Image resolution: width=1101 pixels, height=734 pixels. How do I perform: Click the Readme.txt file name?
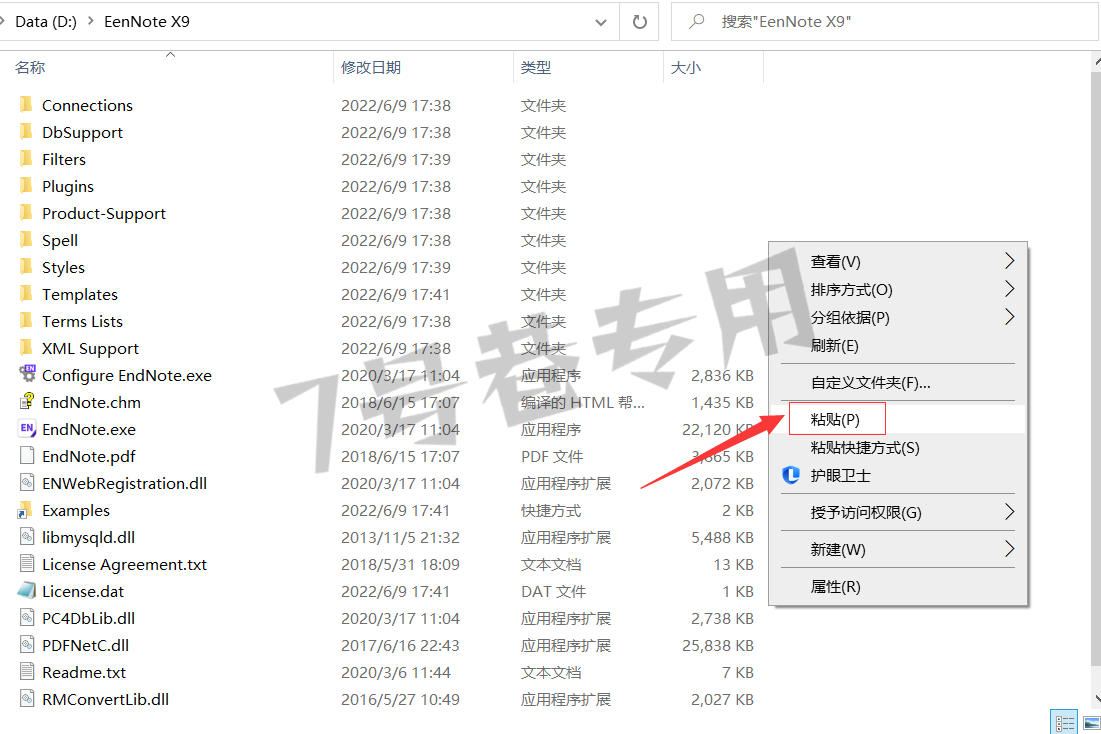point(84,672)
